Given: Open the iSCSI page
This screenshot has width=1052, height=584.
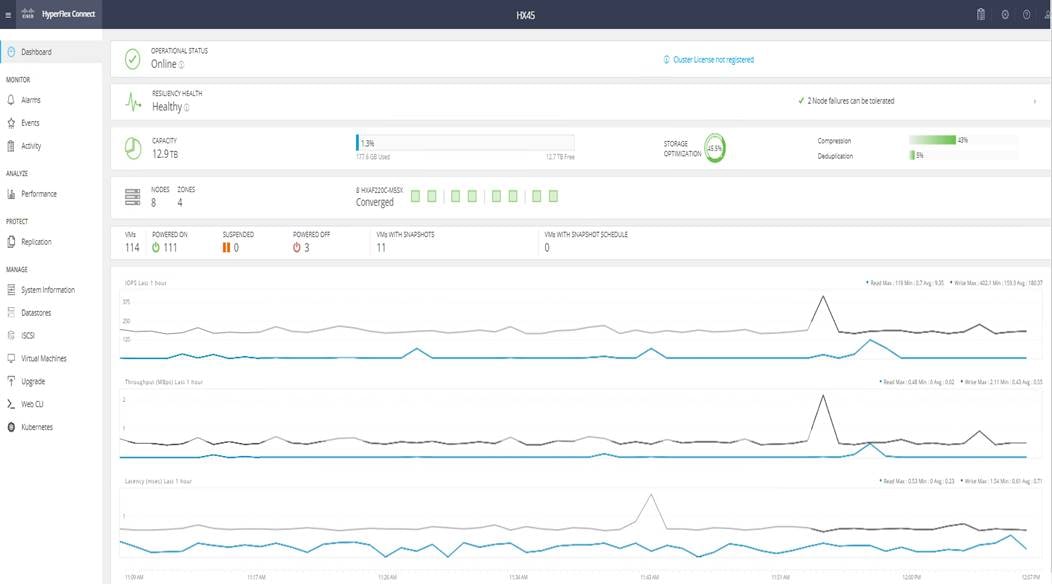Looking at the screenshot, I should pyautogui.click(x=28, y=336).
